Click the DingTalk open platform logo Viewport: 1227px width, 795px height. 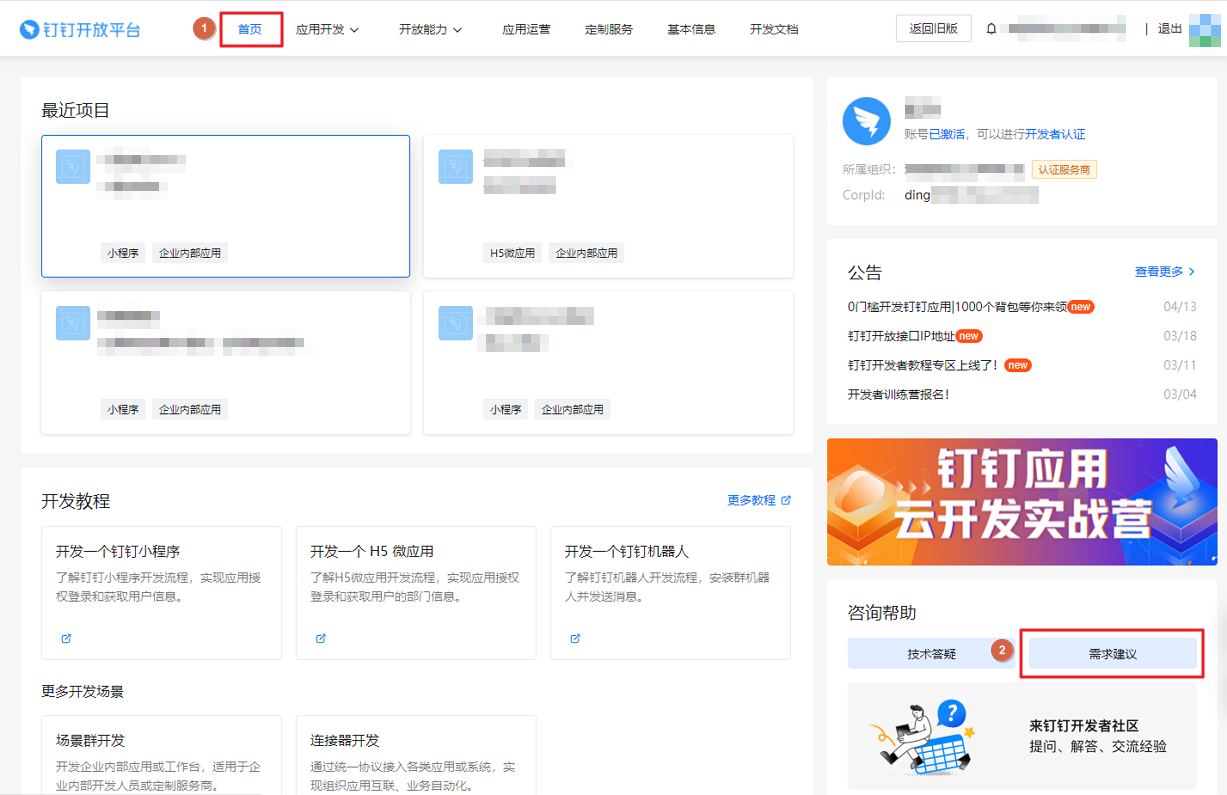click(x=80, y=29)
